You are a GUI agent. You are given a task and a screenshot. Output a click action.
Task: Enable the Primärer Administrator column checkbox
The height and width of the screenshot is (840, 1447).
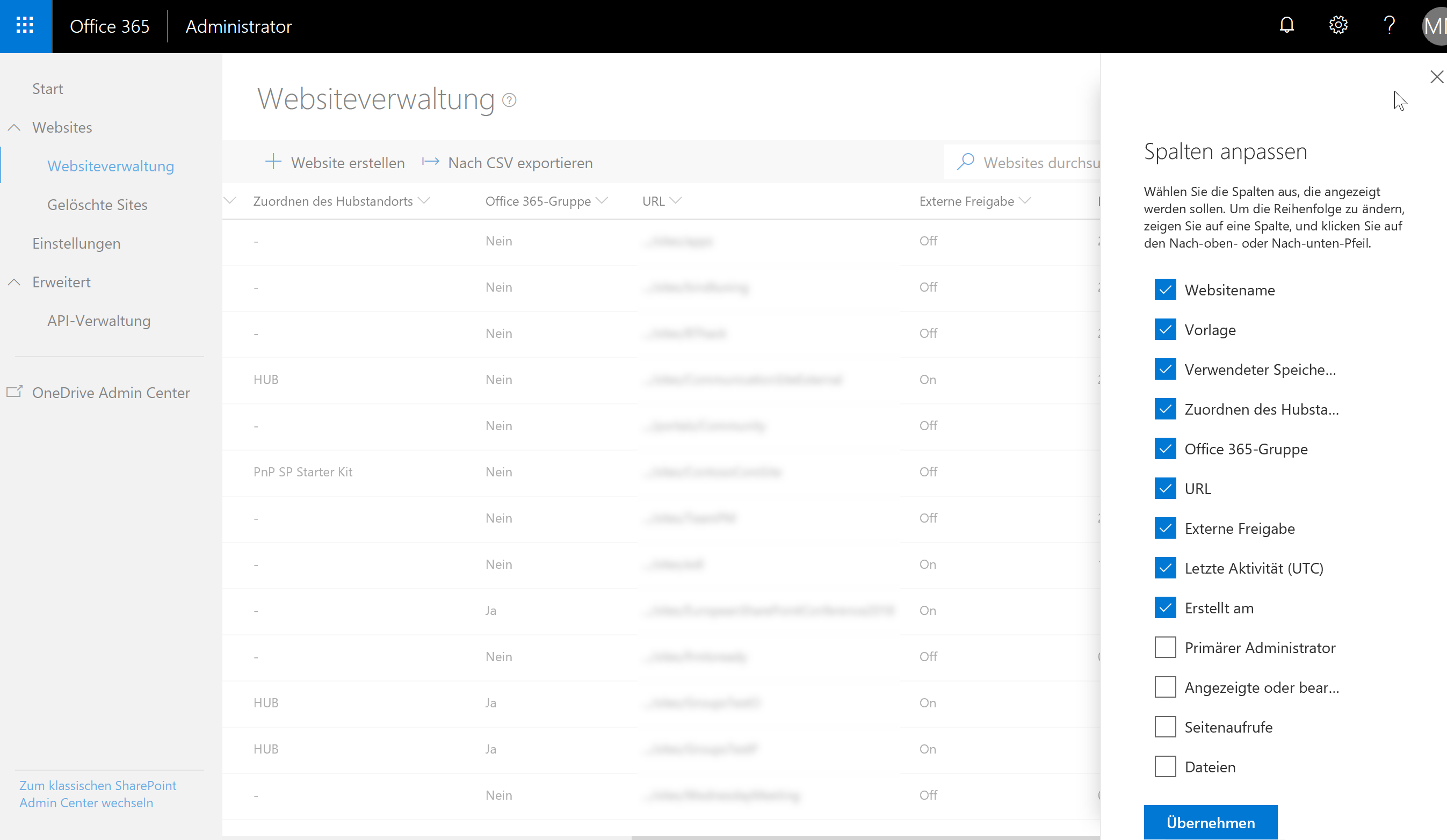[x=1165, y=648]
